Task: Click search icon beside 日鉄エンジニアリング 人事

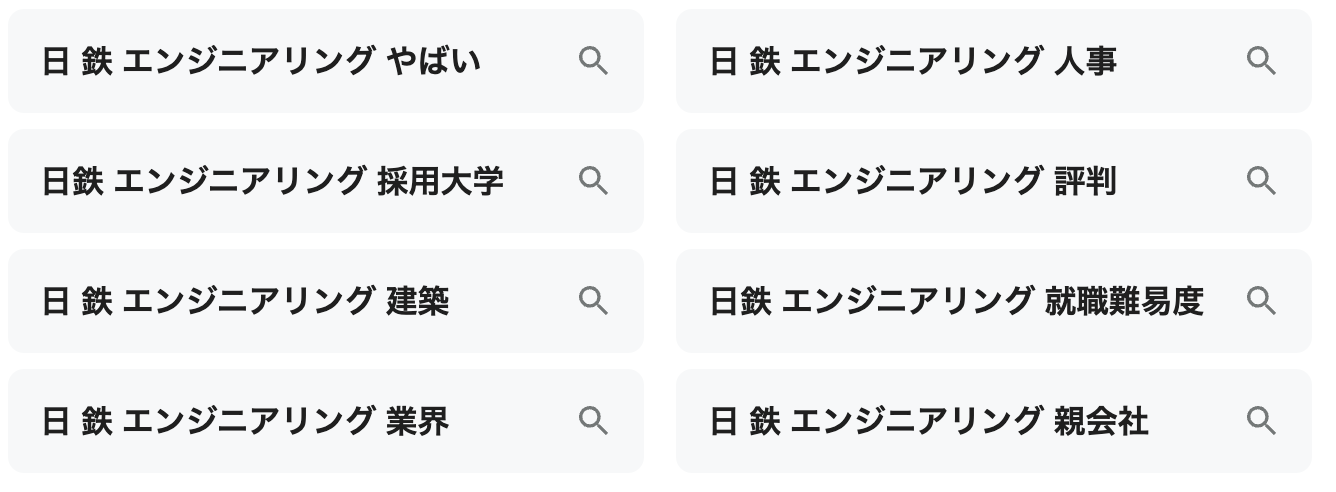Action: pos(1261,61)
